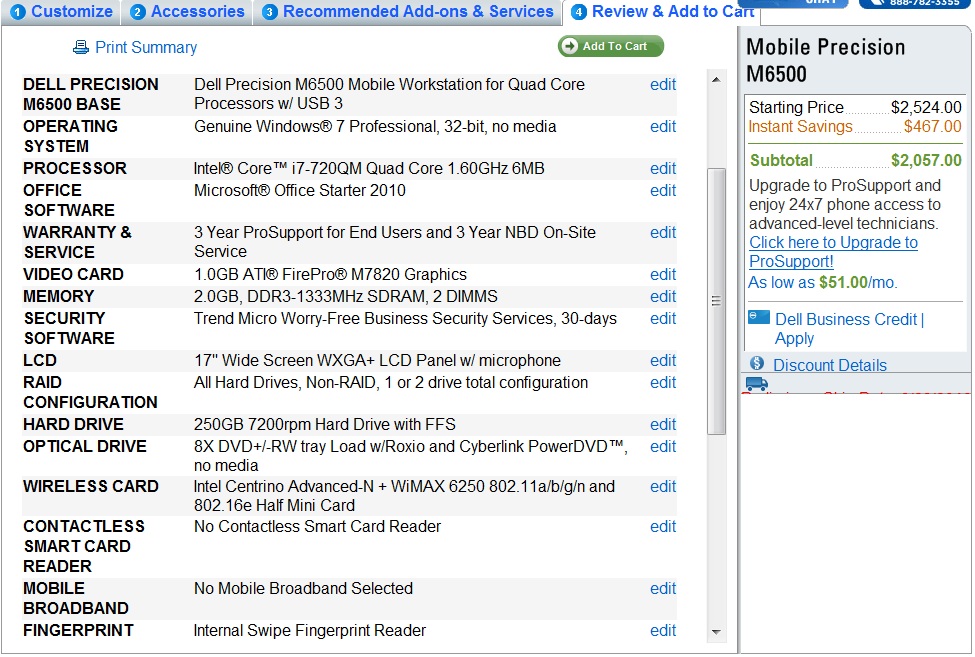The image size is (975, 657).
Task: Edit the Office Software selection
Action: click(663, 191)
